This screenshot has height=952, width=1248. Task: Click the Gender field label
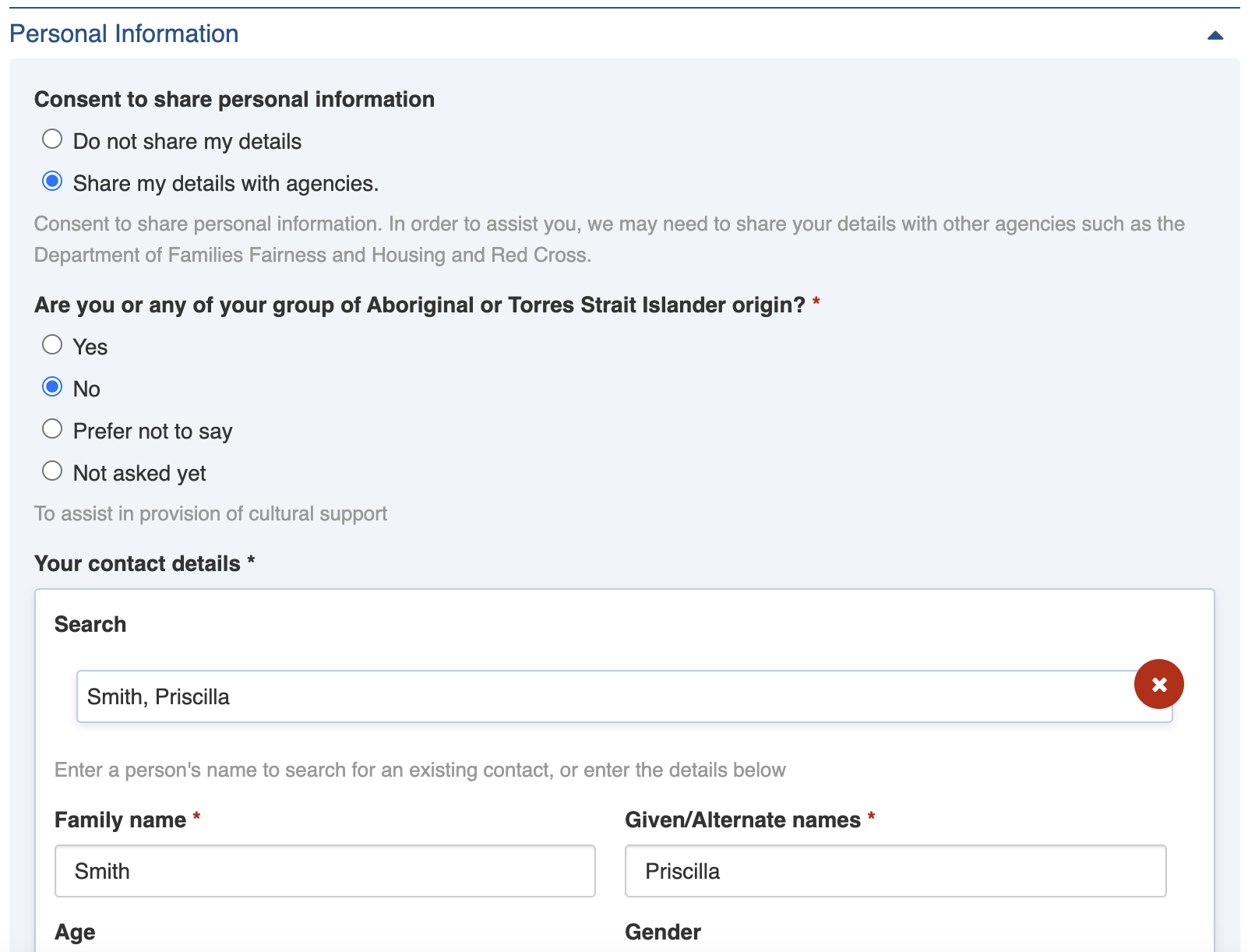point(662,932)
